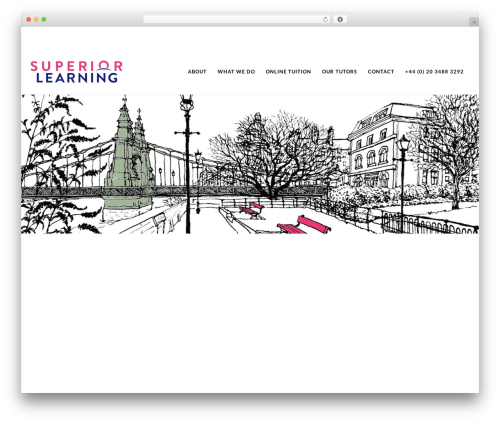Minimize window using the yellow button
The image size is (500, 423).
36,20
